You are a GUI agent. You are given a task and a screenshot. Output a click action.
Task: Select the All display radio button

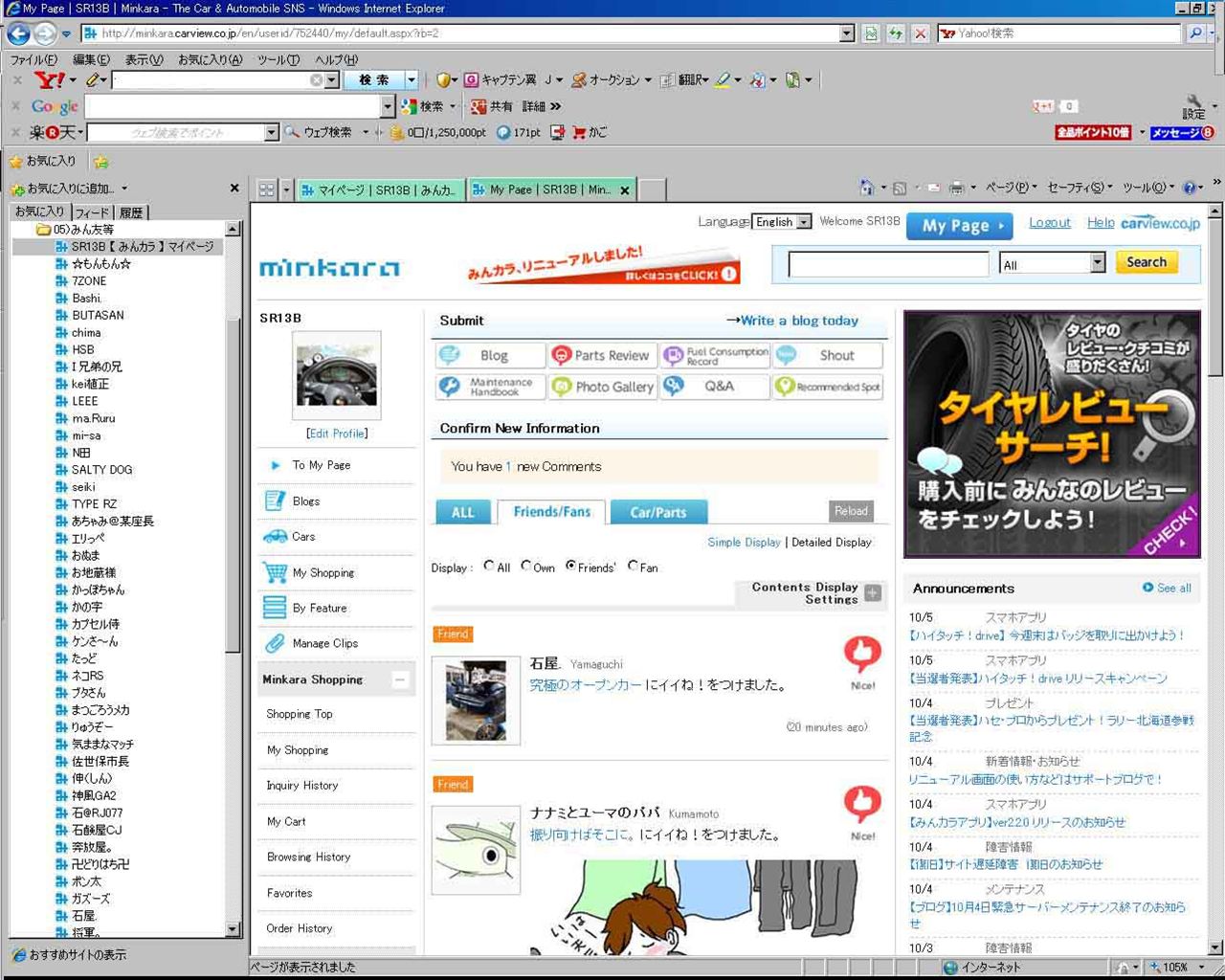tap(489, 567)
